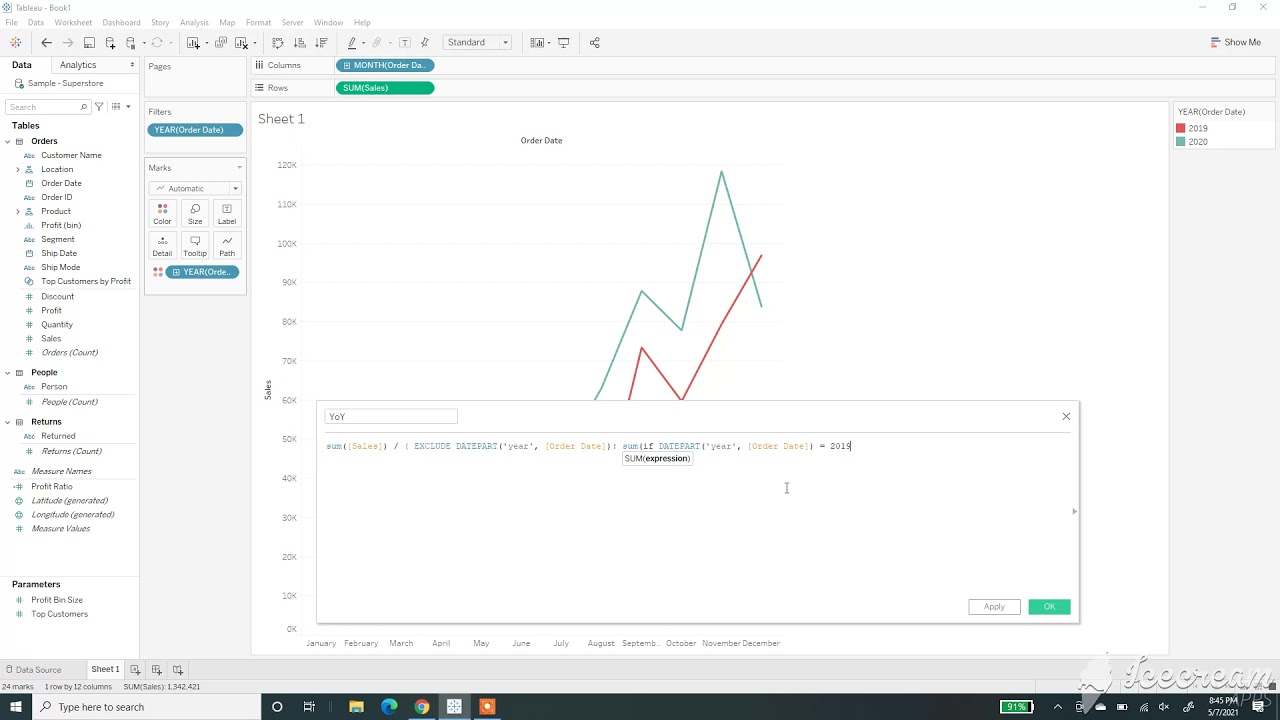Pause auto updates toolbar icon

pos(131,43)
